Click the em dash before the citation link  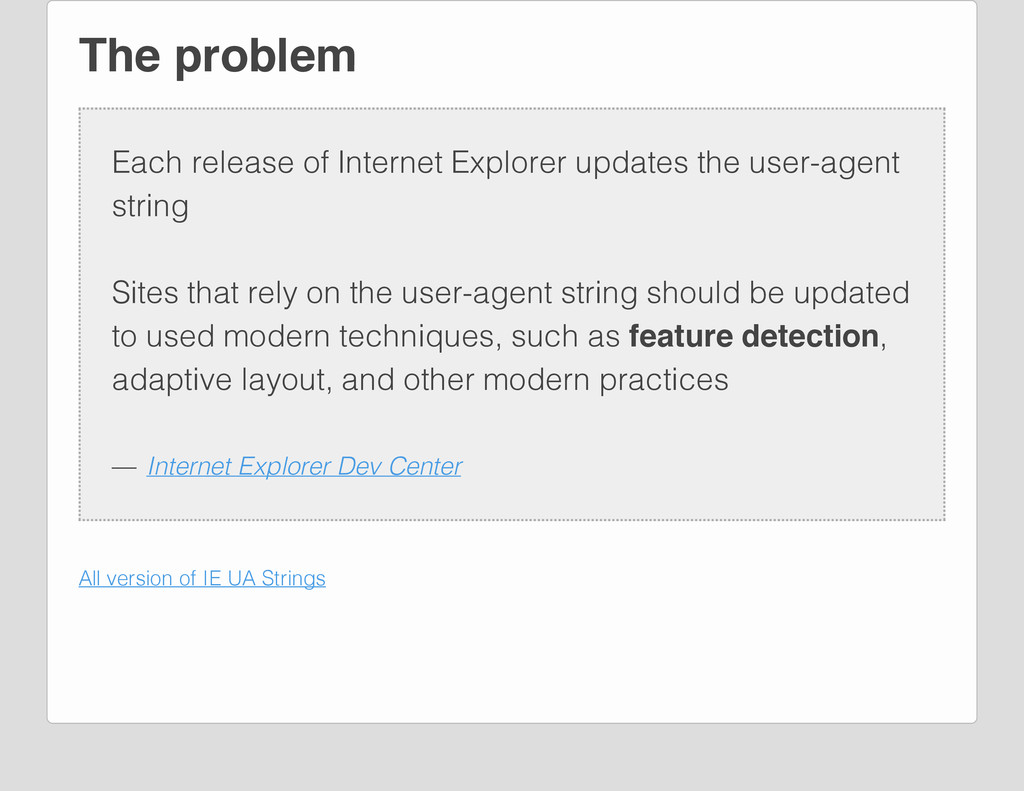pyautogui.click(x=124, y=467)
